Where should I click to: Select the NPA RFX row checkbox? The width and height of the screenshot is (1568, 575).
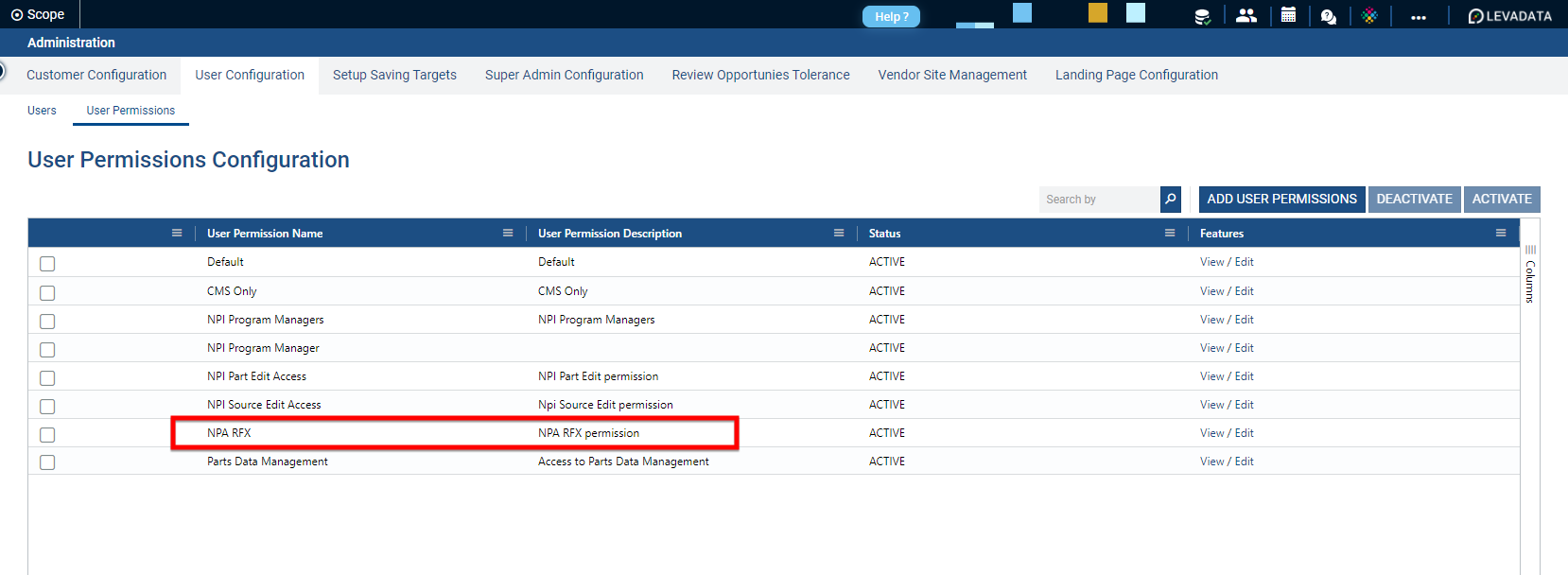click(47, 434)
